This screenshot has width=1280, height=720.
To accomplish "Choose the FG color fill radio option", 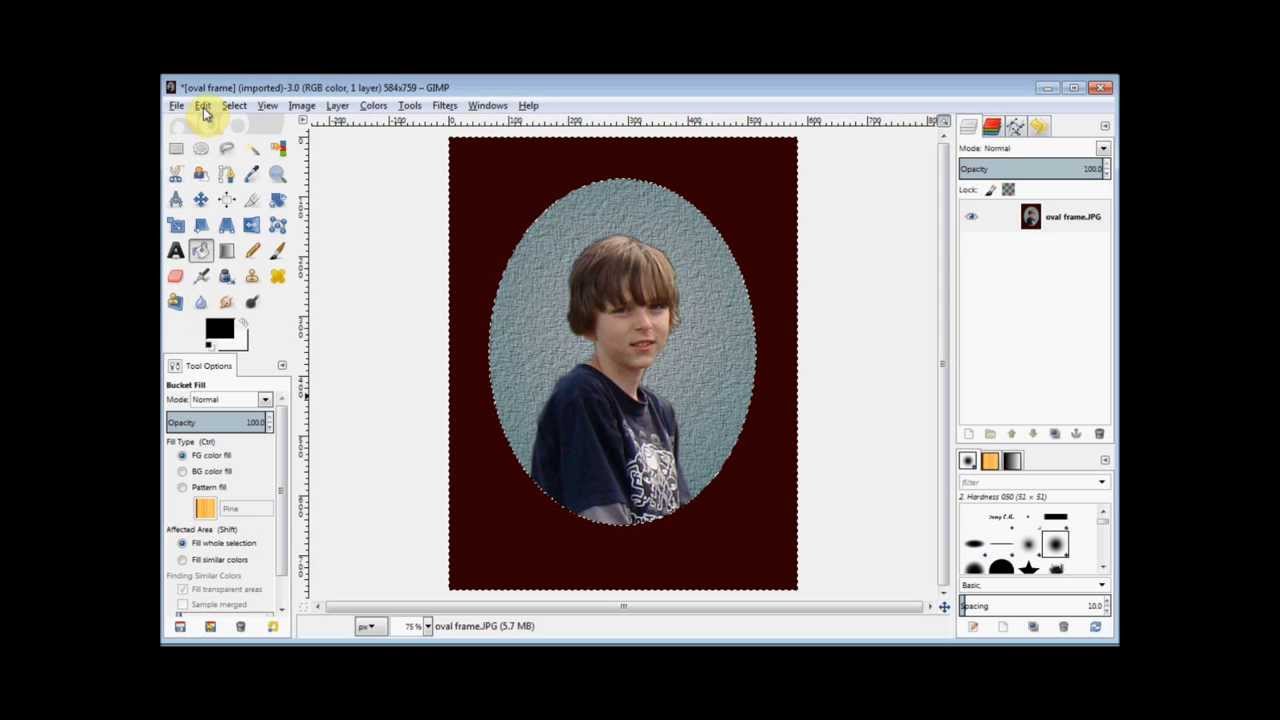I will point(182,455).
